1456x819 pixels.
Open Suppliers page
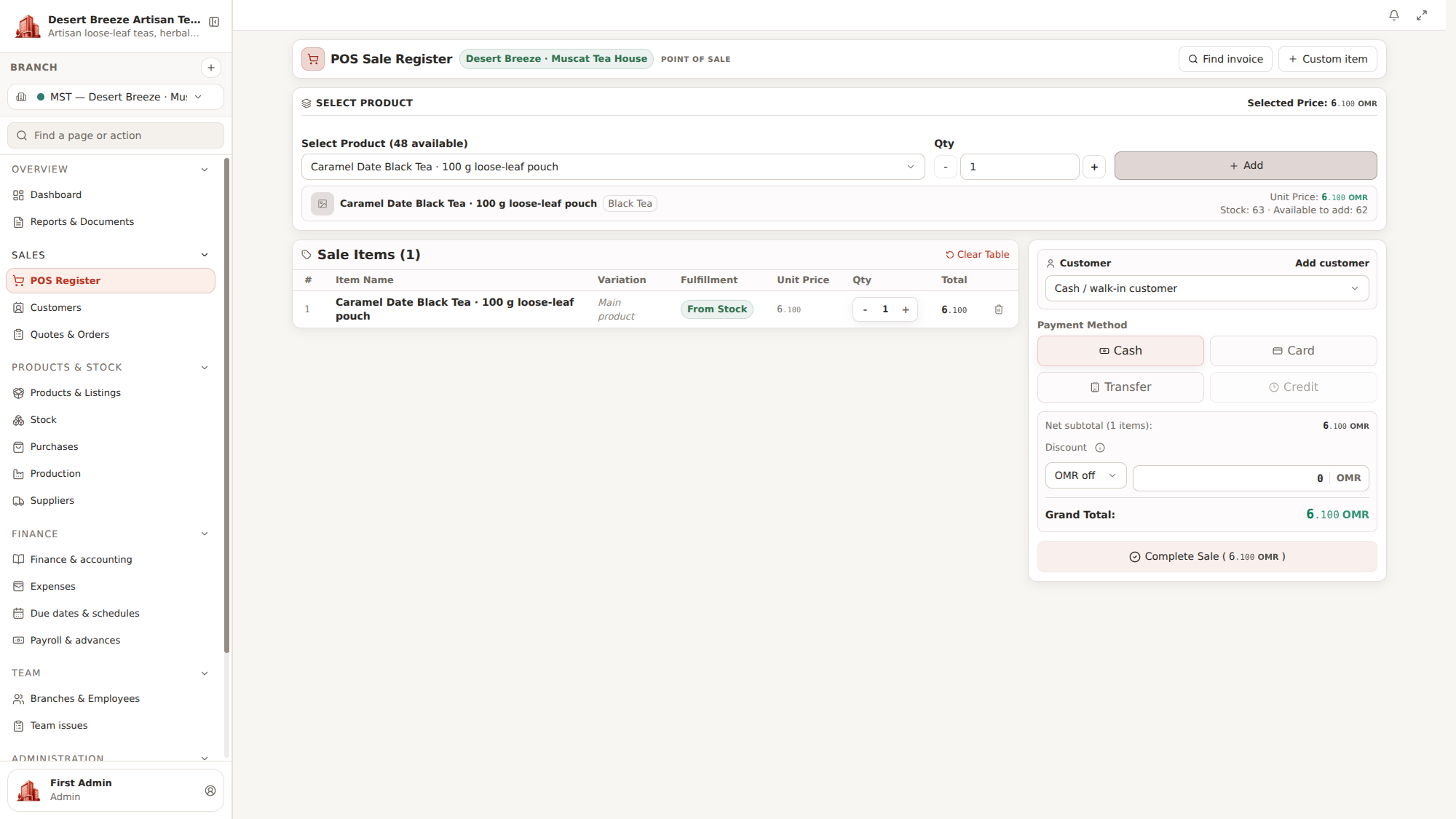[x=111, y=501]
